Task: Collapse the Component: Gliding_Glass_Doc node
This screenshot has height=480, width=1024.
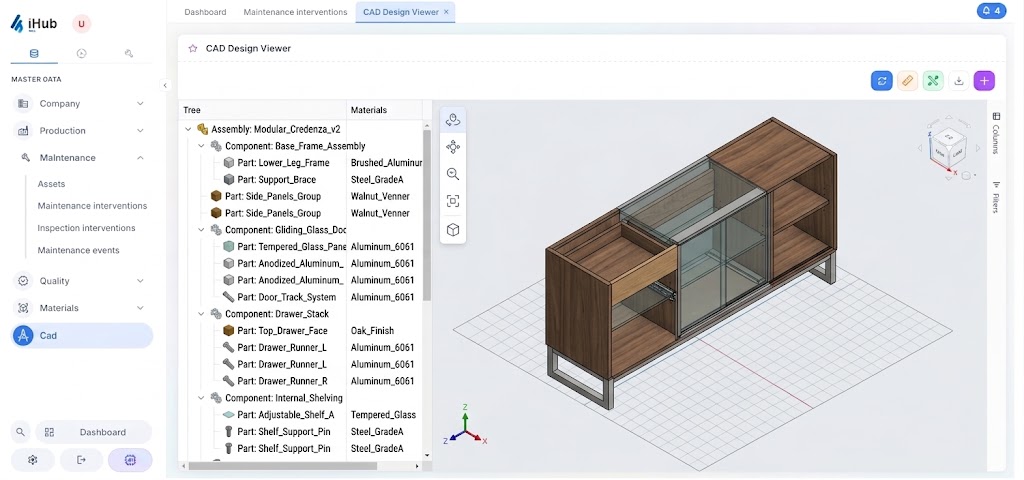Action: coord(202,230)
